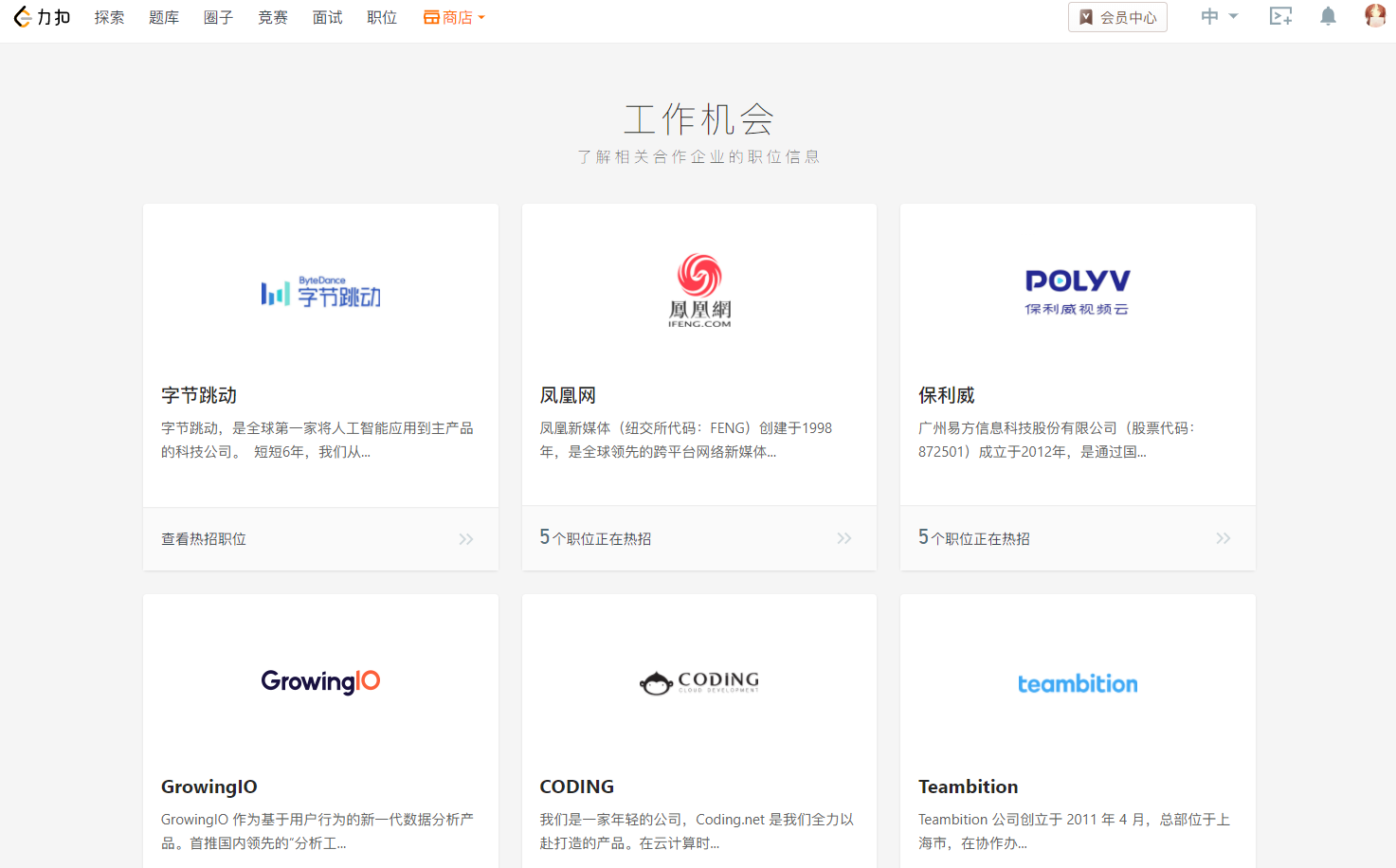
Task: Open the new playground terminal icon
Action: pos(1280,16)
